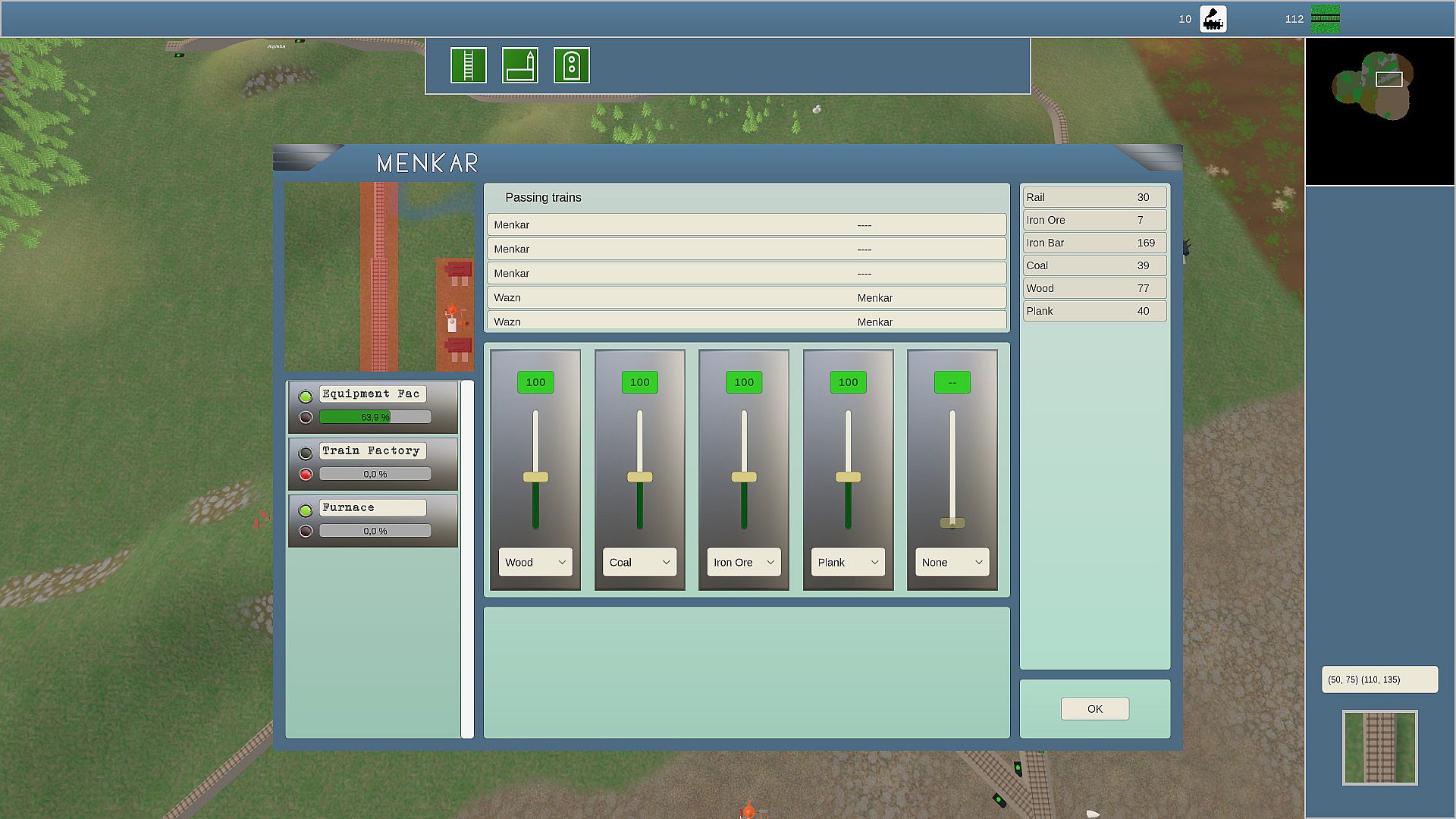Click the coordinates input field
Viewport: 1456px width, 819px height.
point(1379,679)
